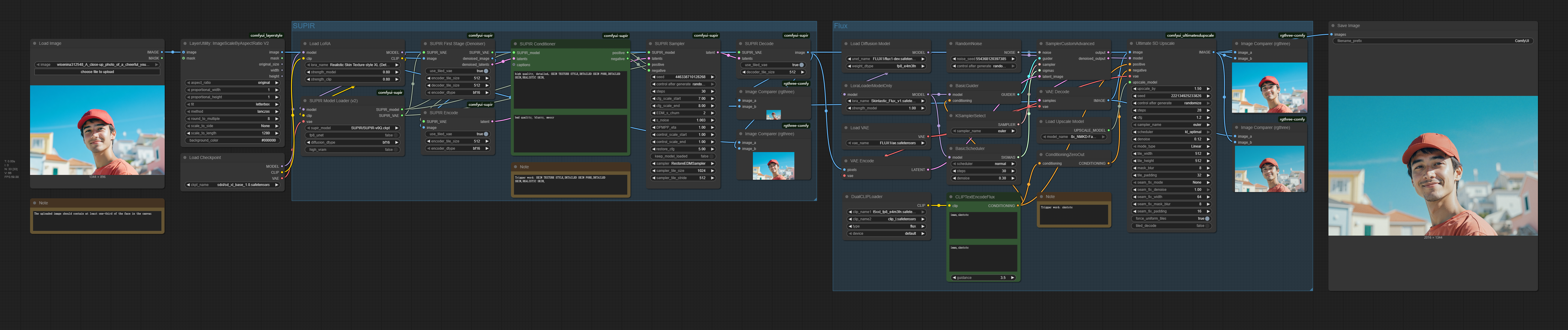Open the unet_name combo in Load Diffusion Model
Screen dimensions: 1568x330
[886, 59]
